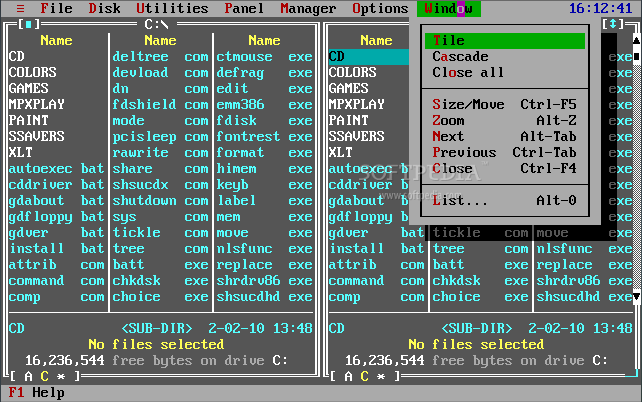This screenshot has width=642, height=402.
Task: Click the right panel zoom arrow icon
Action: click(x=613, y=24)
